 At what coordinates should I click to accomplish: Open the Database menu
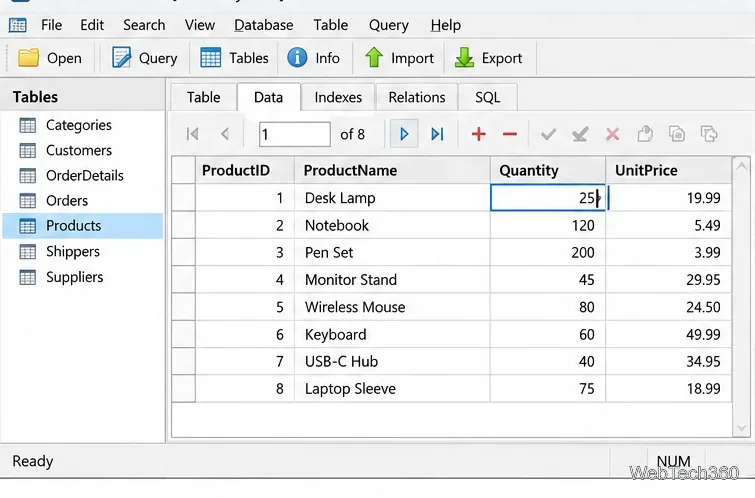pos(263,25)
